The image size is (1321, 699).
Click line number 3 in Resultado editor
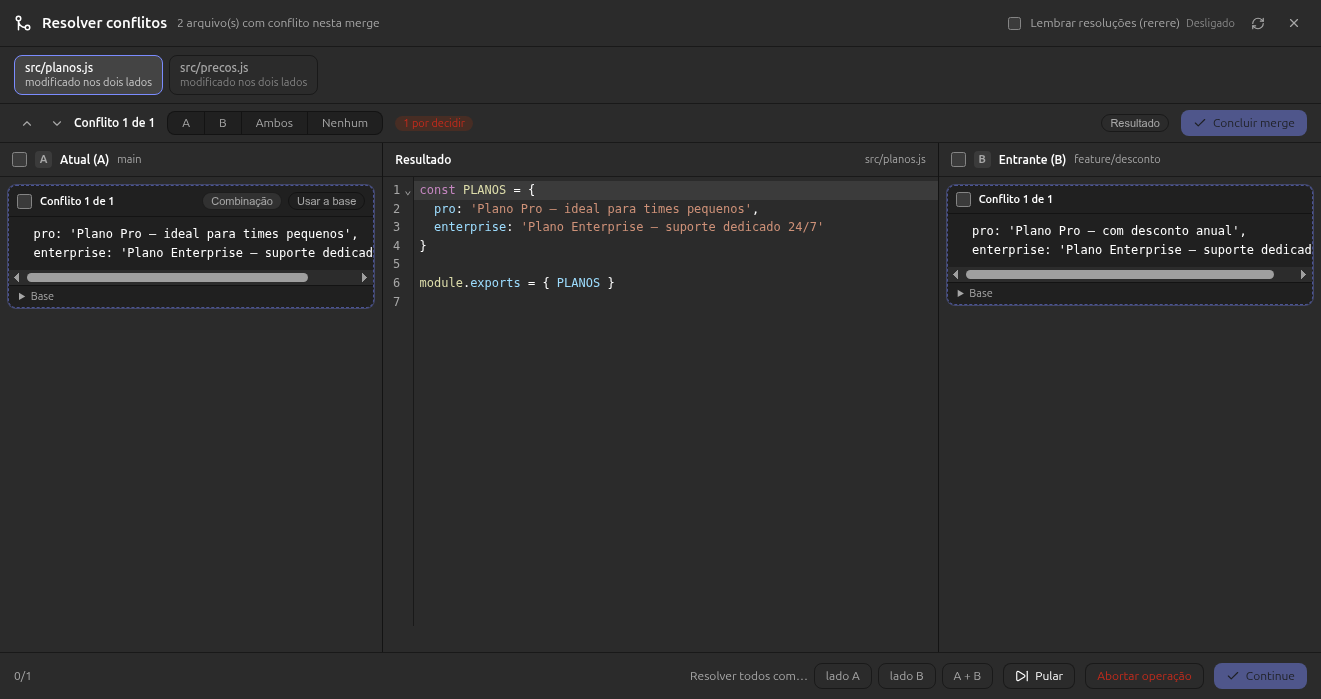pos(397,227)
